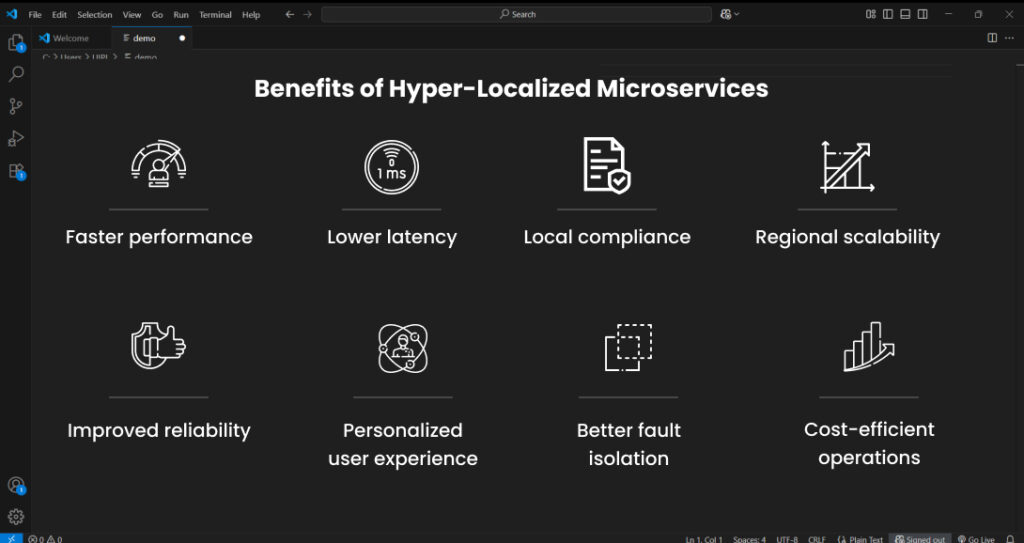The image size is (1024, 543).
Task: Expand the Copilot dropdown chevron
Action: [737, 14]
